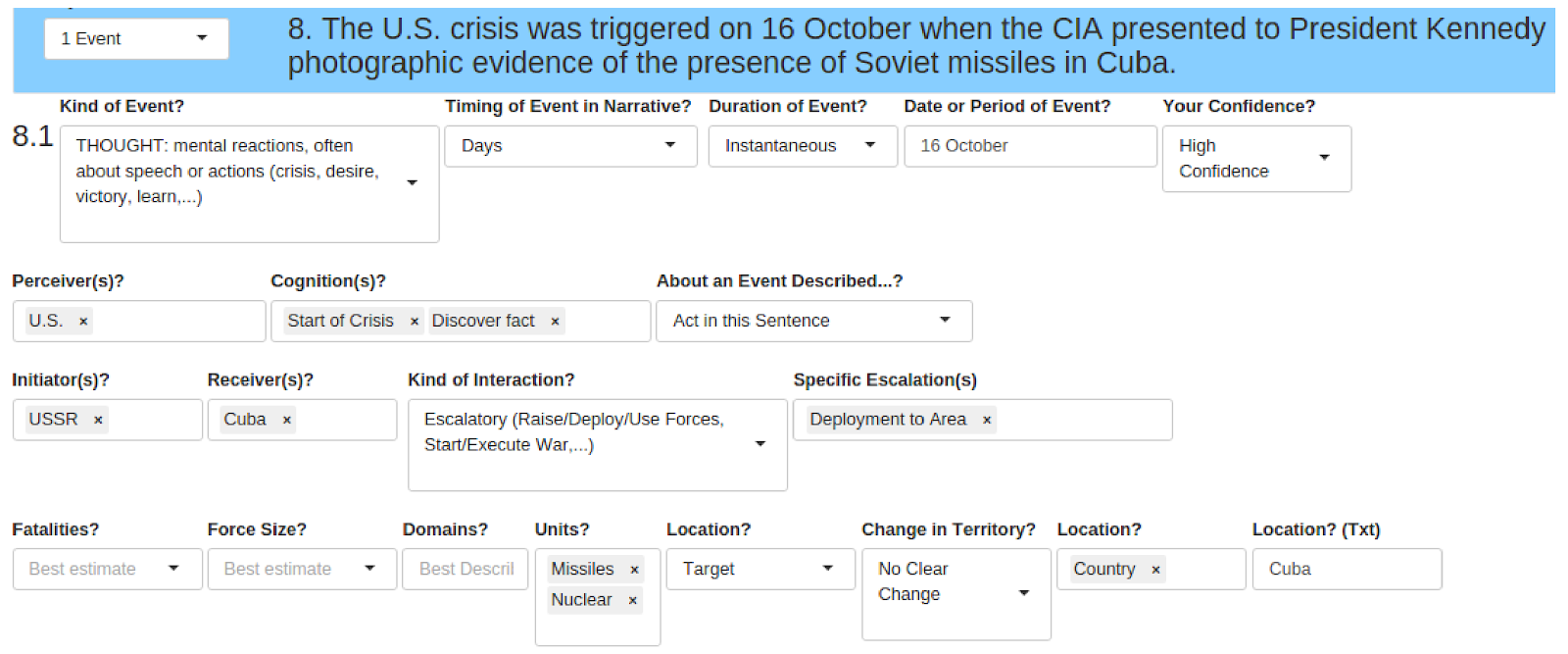Image resolution: width=1568 pixels, height=654 pixels.
Task: Open the 1 Event dropdown
Action: 135,39
